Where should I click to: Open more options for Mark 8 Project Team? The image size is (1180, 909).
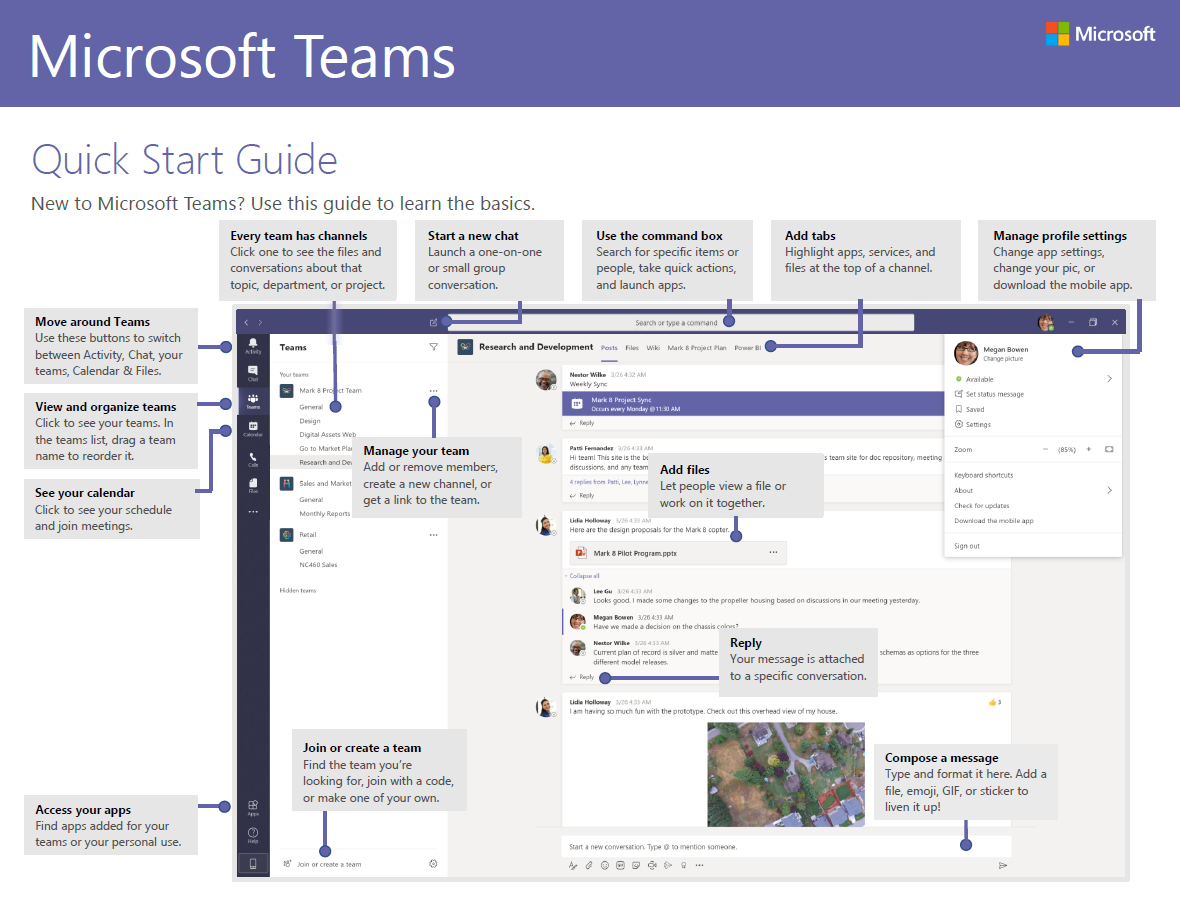point(433,390)
